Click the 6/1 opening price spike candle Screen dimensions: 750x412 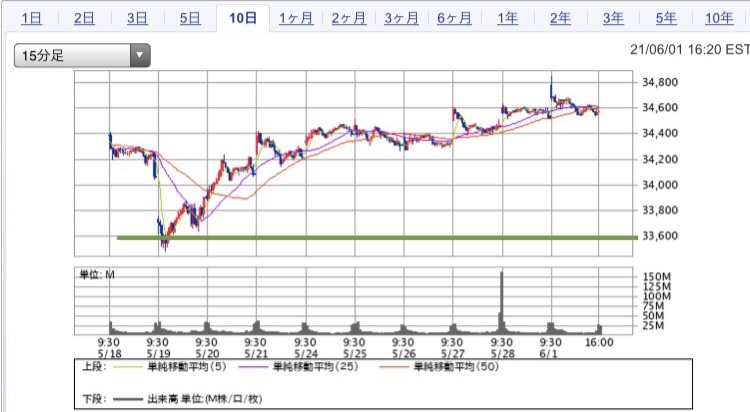pos(551,89)
